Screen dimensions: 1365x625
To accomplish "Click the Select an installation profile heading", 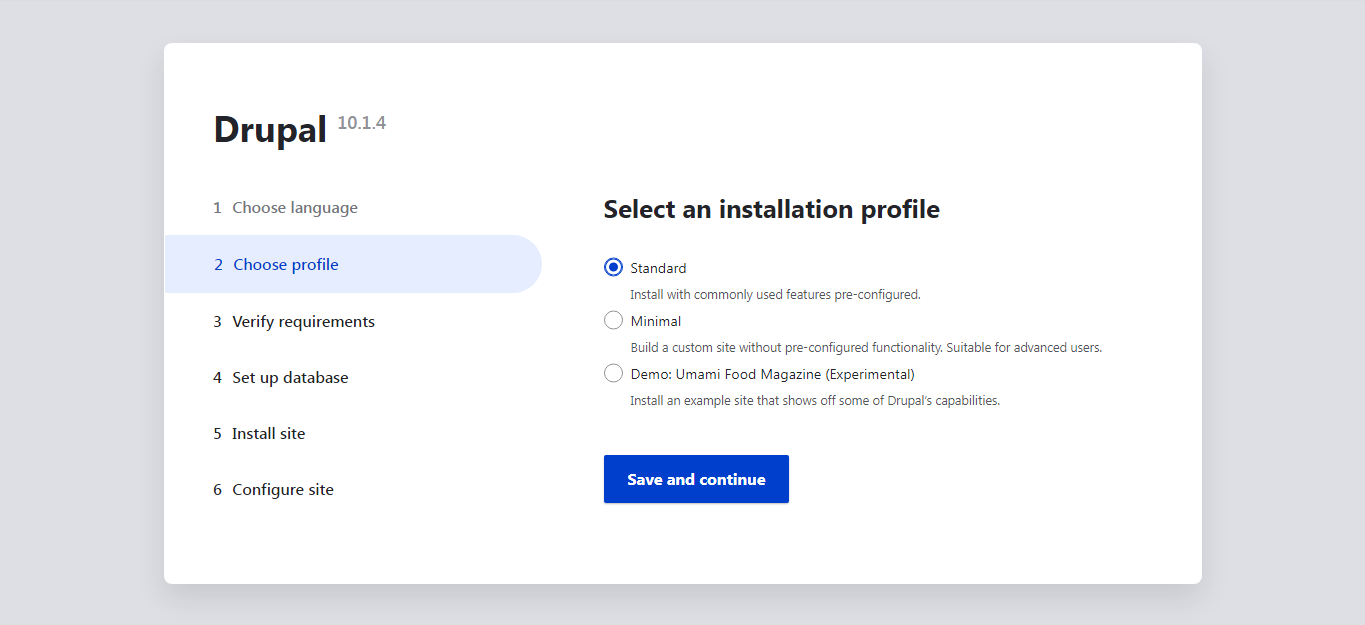I will 771,209.
